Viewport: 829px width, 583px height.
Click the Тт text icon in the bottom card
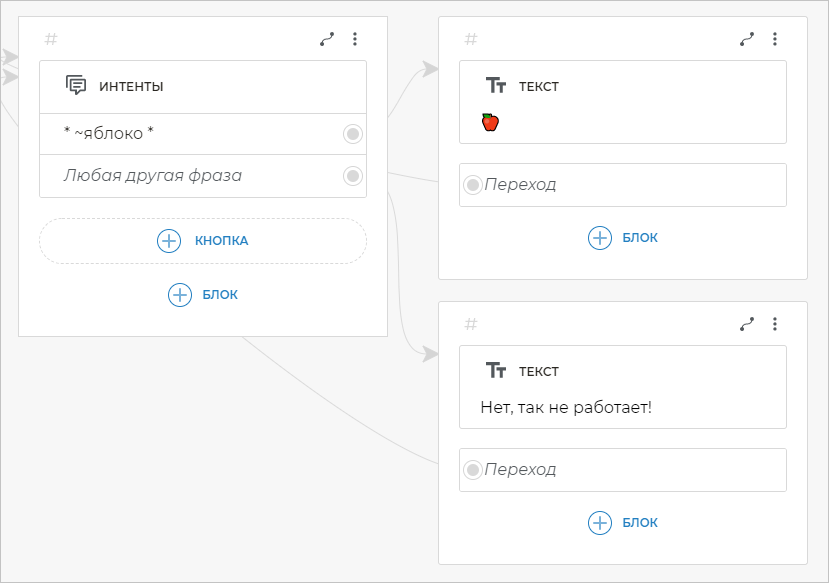click(496, 371)
